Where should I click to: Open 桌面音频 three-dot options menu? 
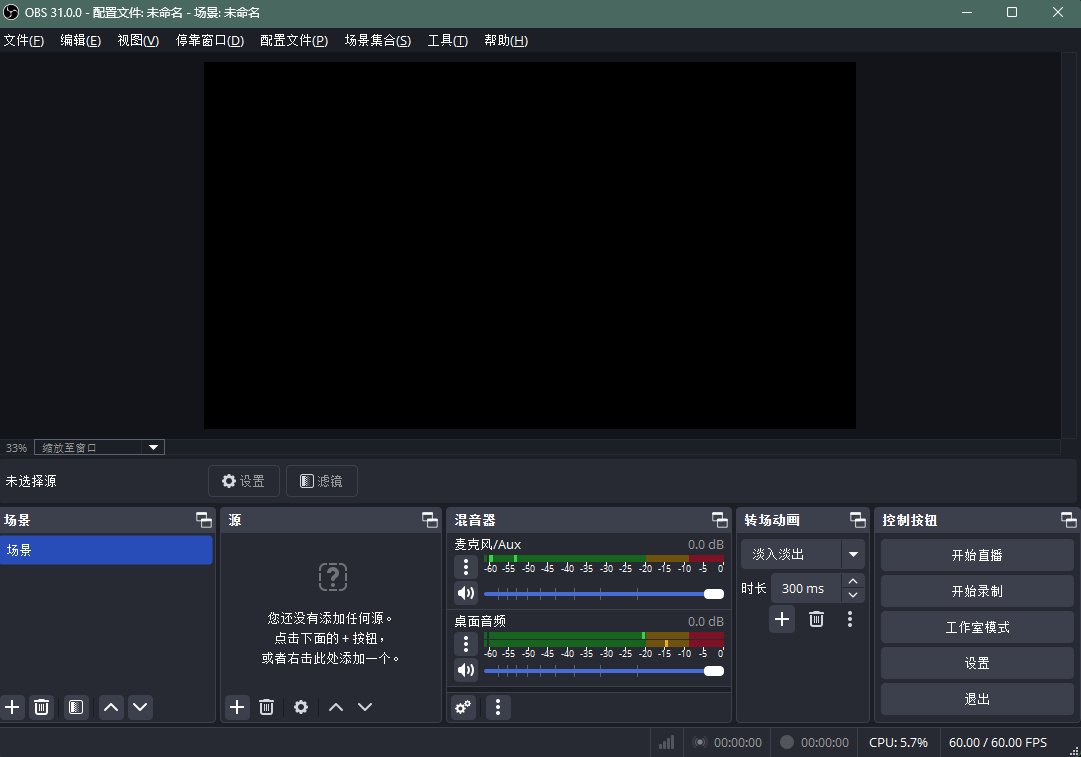pyautogui.click(x=466, y=644)
